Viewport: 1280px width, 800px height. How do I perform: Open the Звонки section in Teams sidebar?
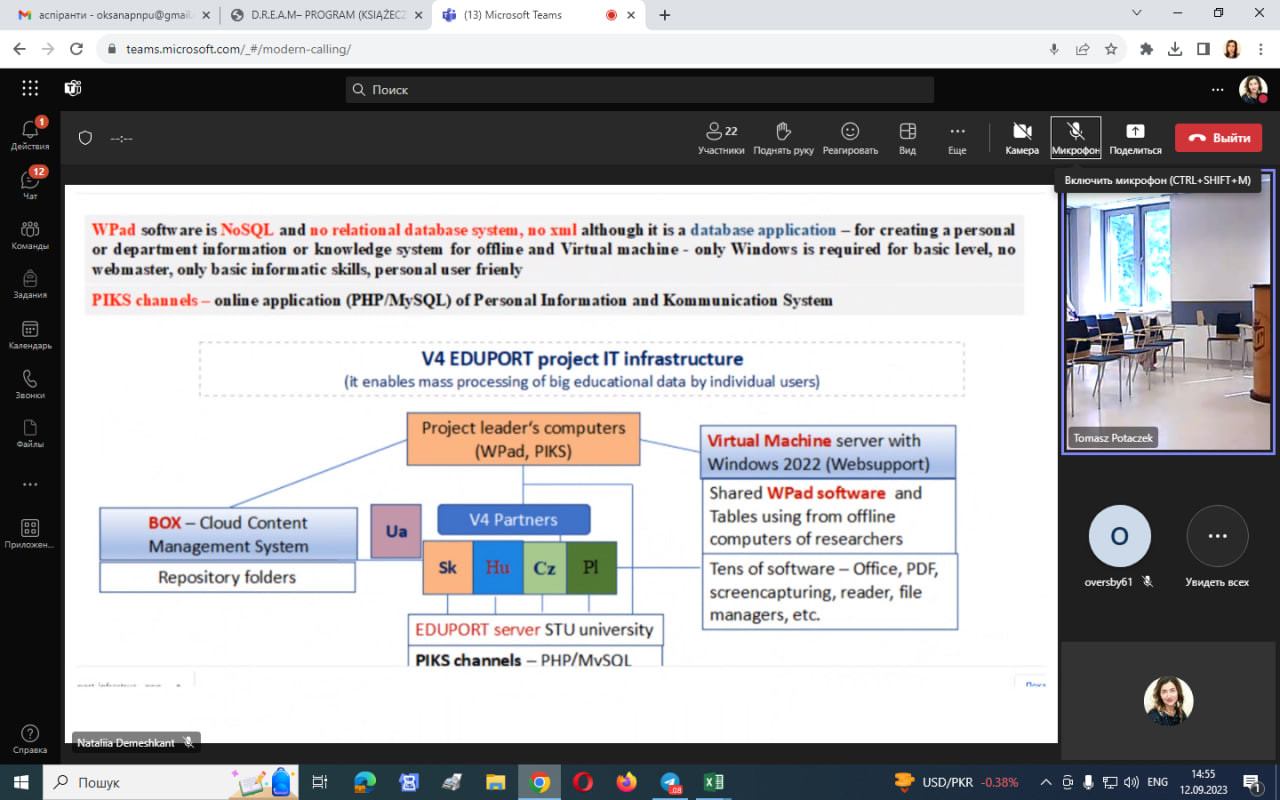click(30, 384)
